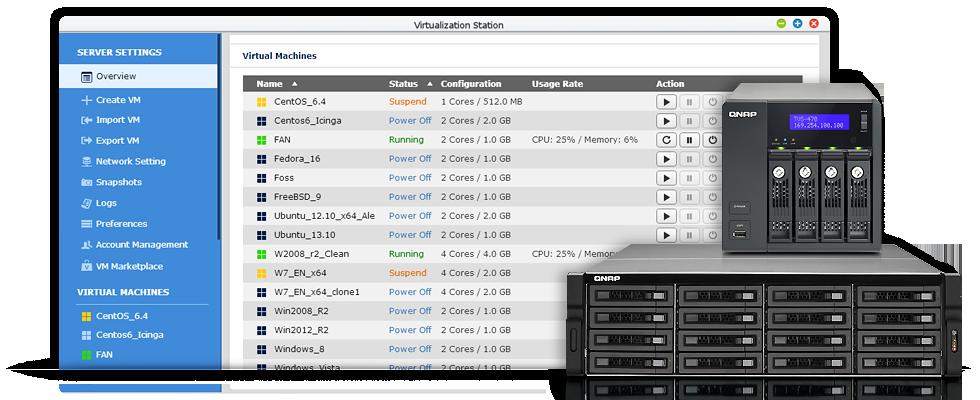This screenshot has height=400, width=980.
Task: Pause button in CentOS_6.4 row
Action: (x=689, y=102)
